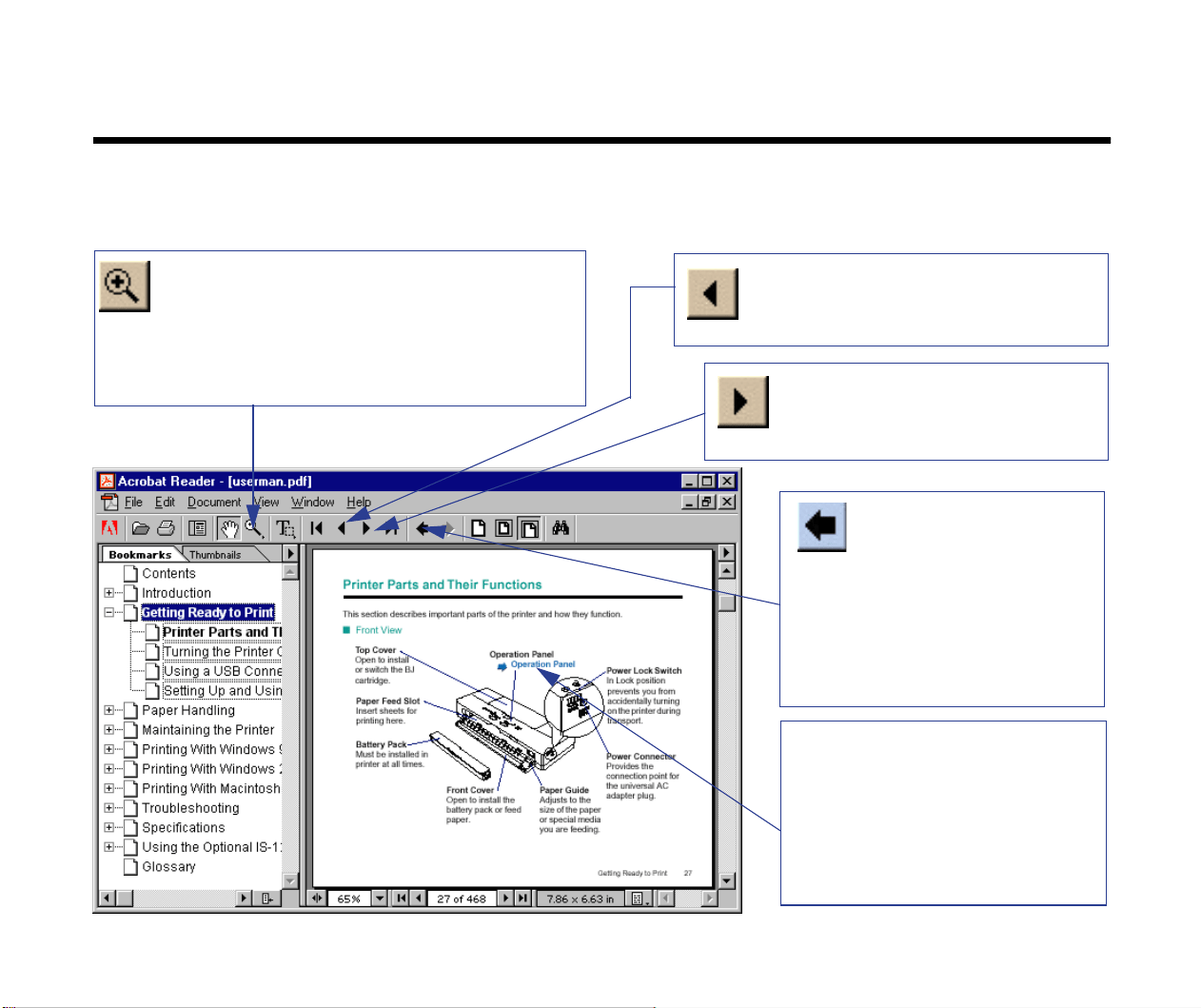Select the Setting Up and Using bookmark
1201x1008 pixels.
222,691
